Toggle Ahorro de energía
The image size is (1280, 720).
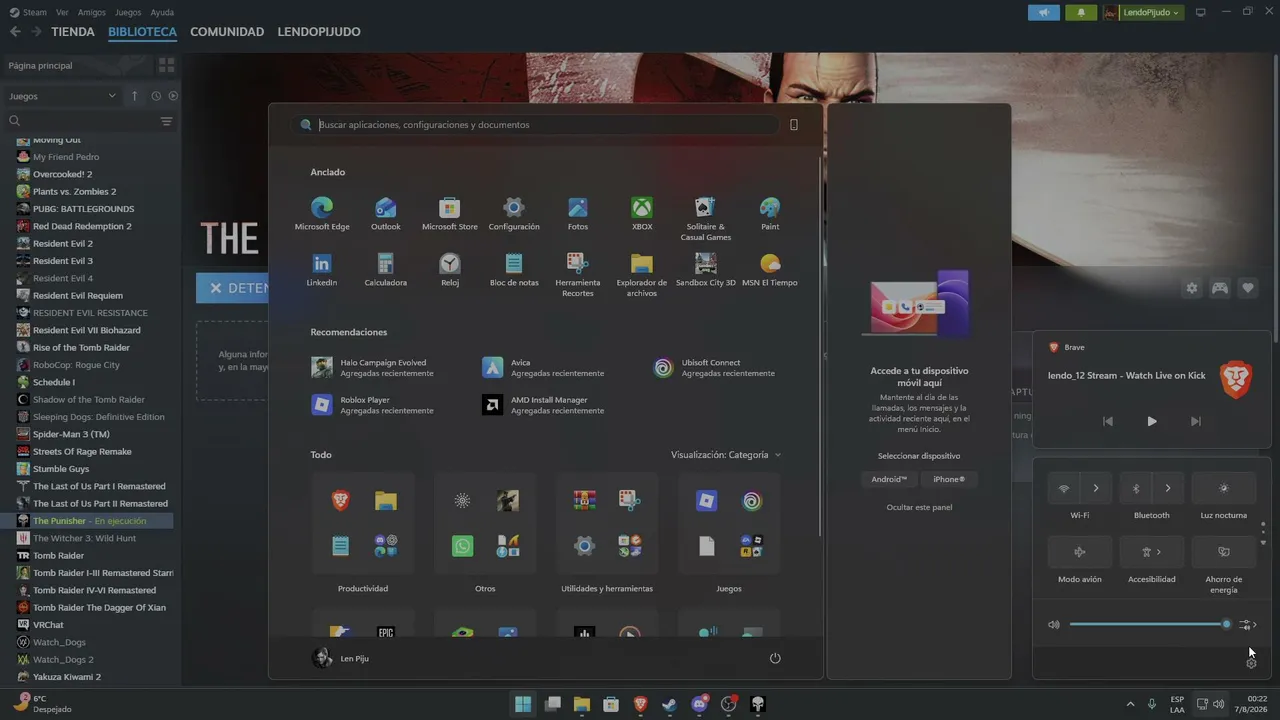(1224, 552)
